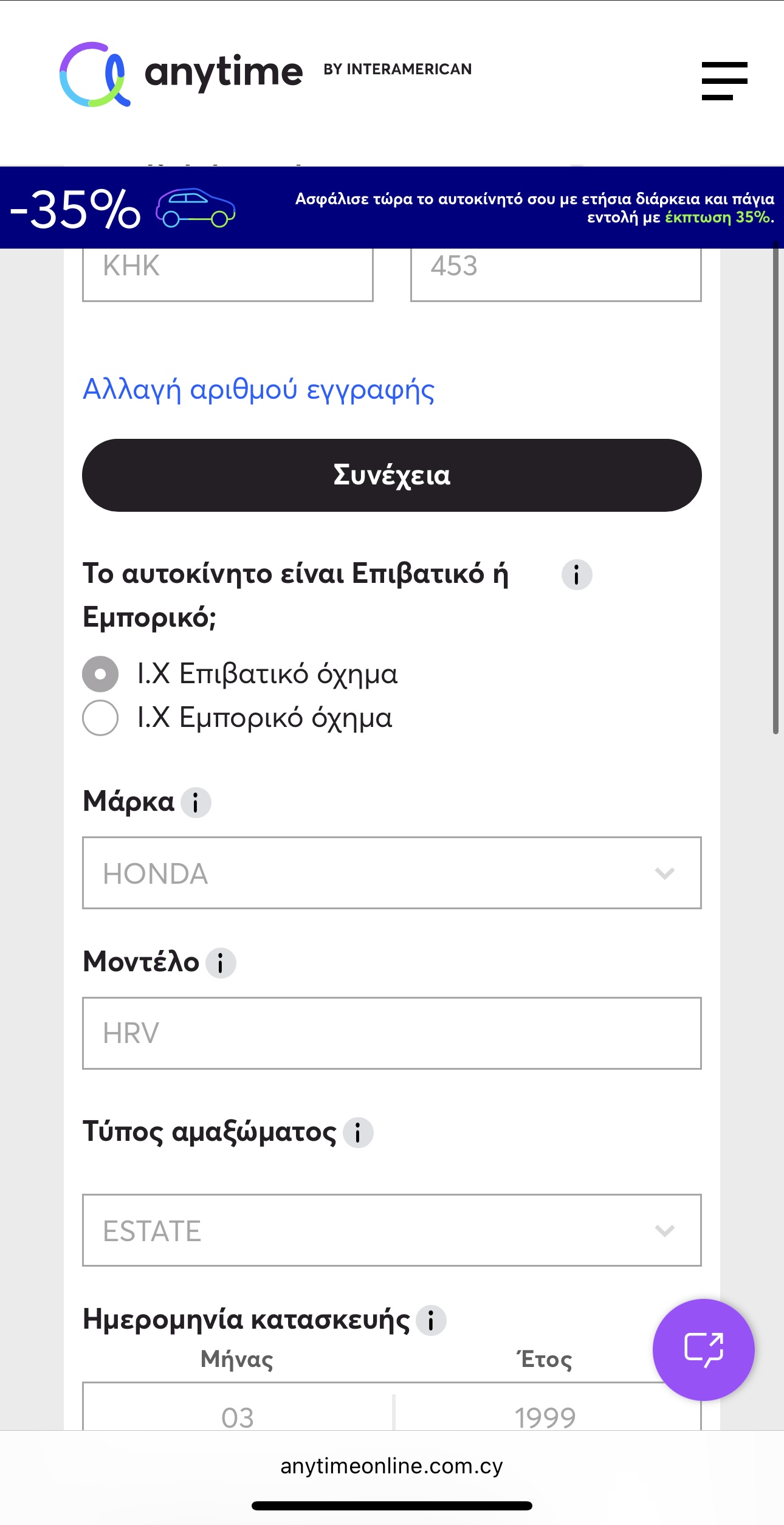Viewport: 784px width, 1525px height.
Task: Open the hamburger menu
Action: [x=724, y=81]
